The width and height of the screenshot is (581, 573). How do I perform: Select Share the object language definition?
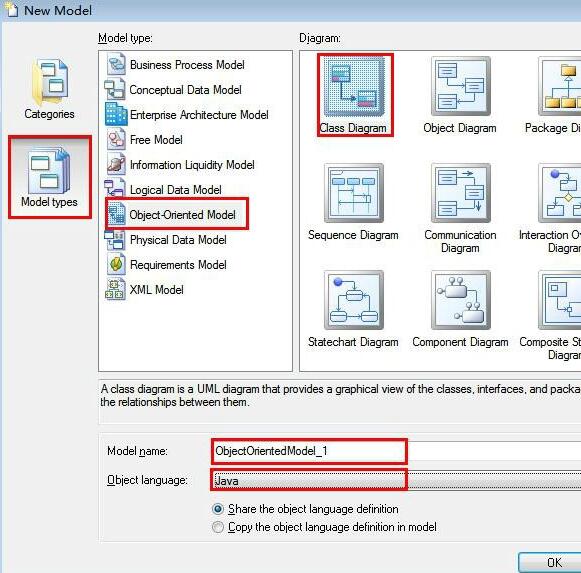[218, 509]
